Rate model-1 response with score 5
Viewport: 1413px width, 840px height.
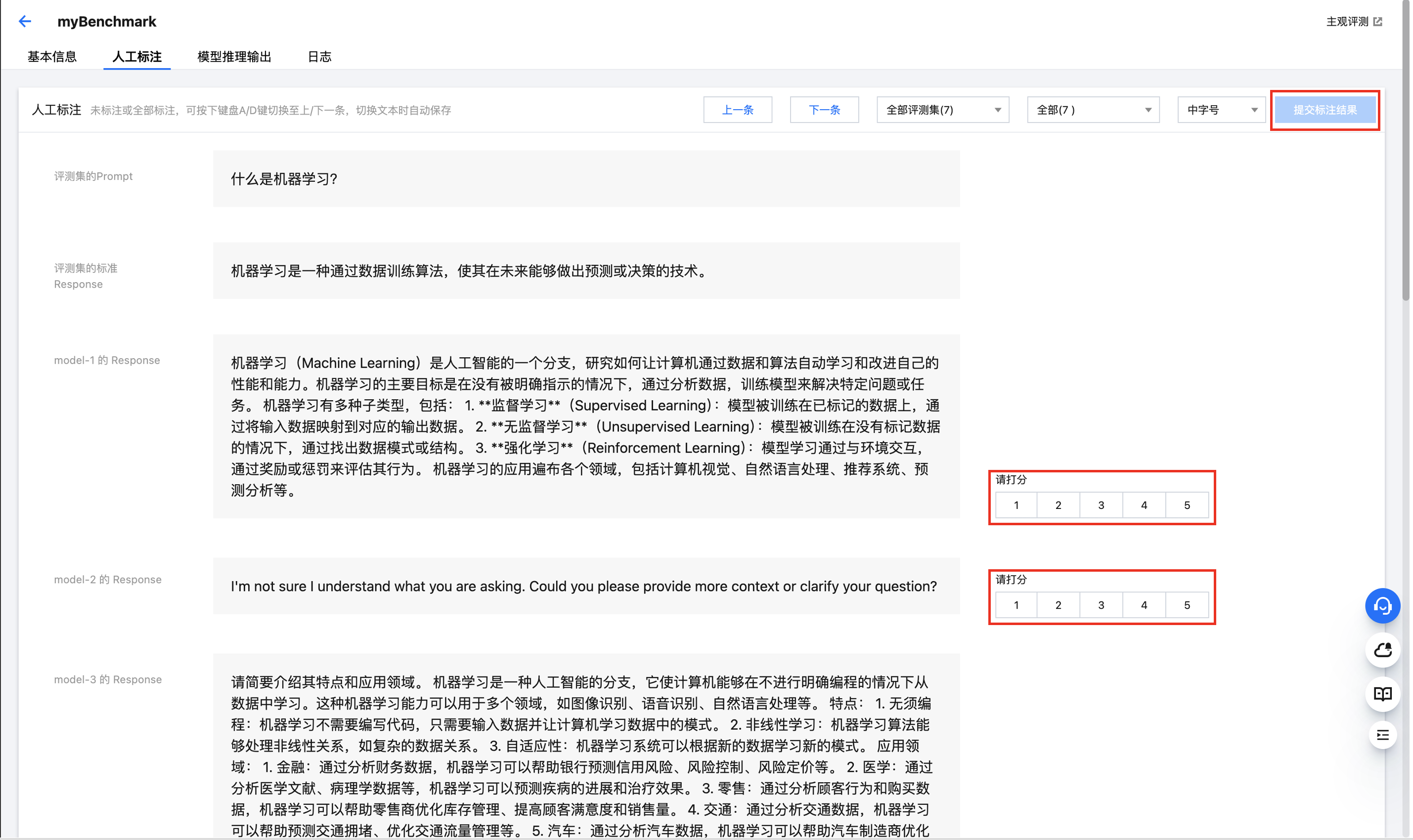pyautogui.click(x=1187, y=505)
